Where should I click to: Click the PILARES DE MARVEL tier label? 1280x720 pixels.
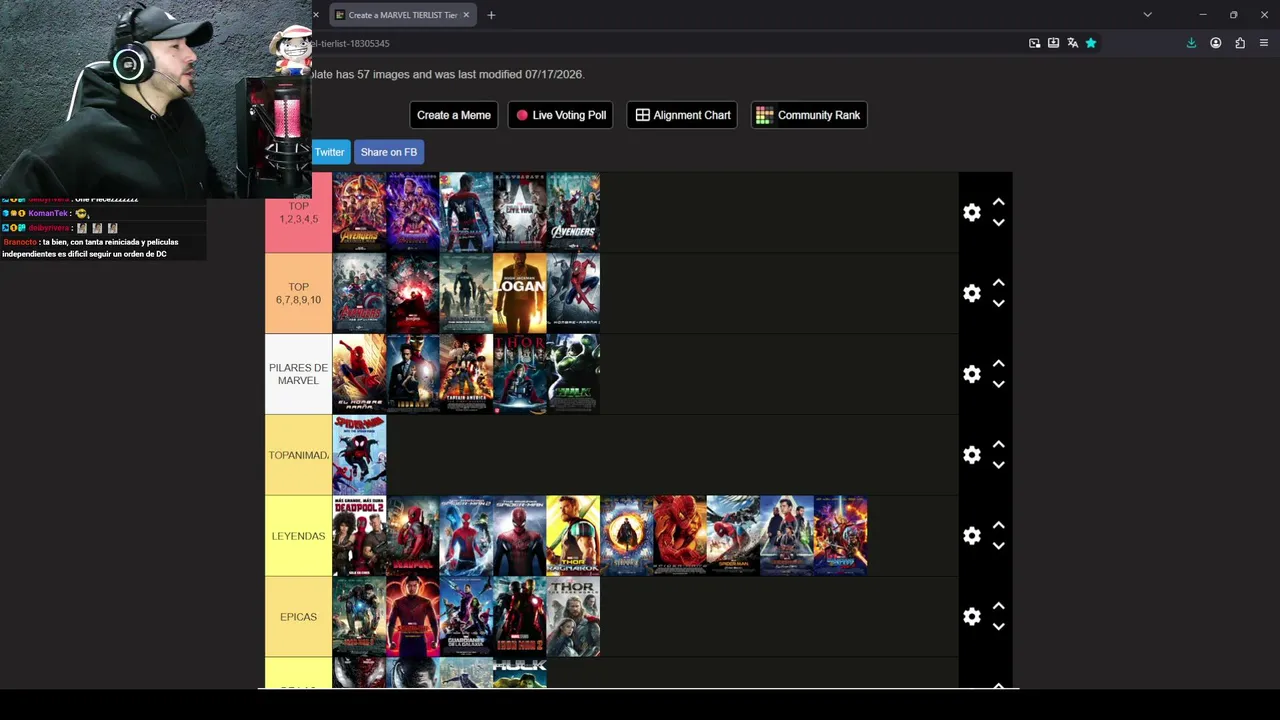(x=298, y=374)
